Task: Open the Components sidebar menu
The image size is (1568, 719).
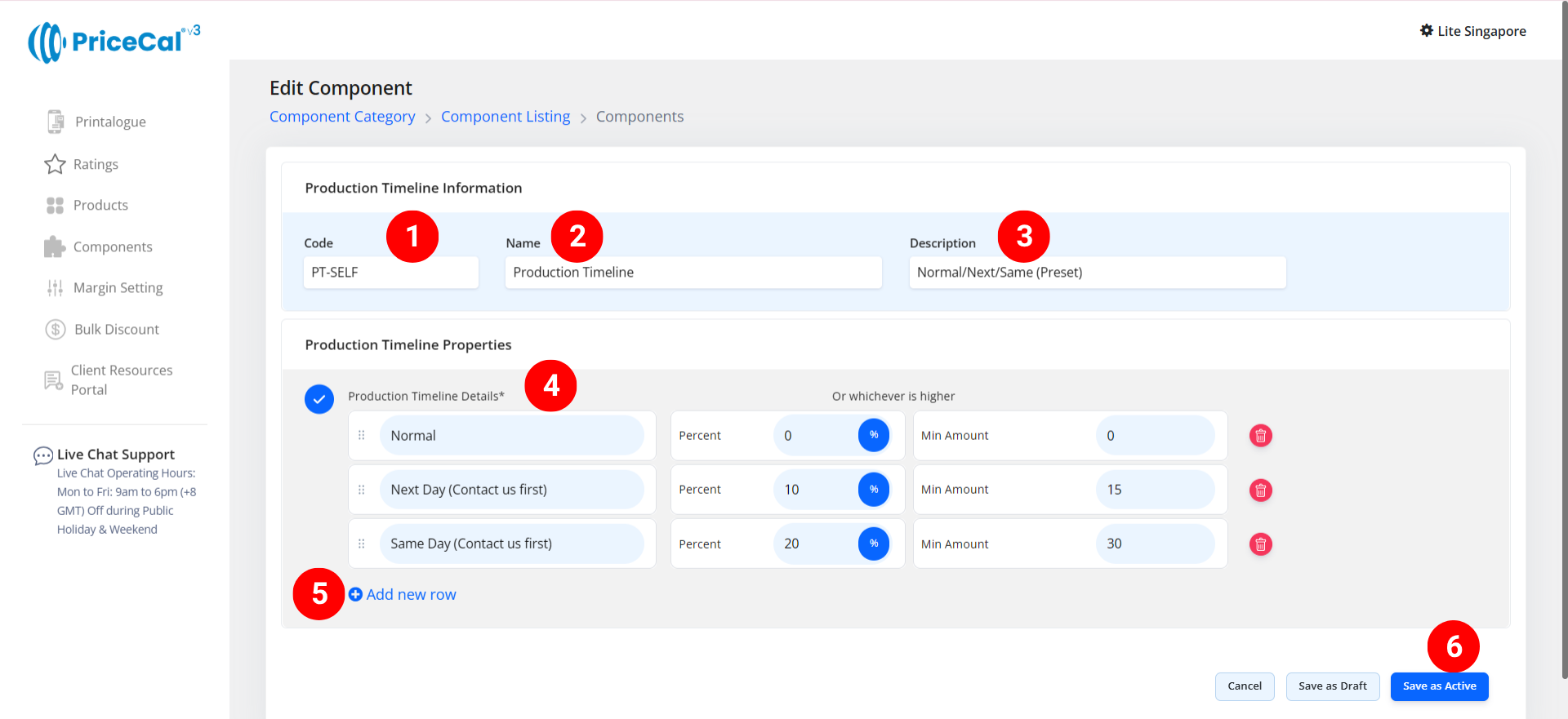Action: click(x=113, y=246)
